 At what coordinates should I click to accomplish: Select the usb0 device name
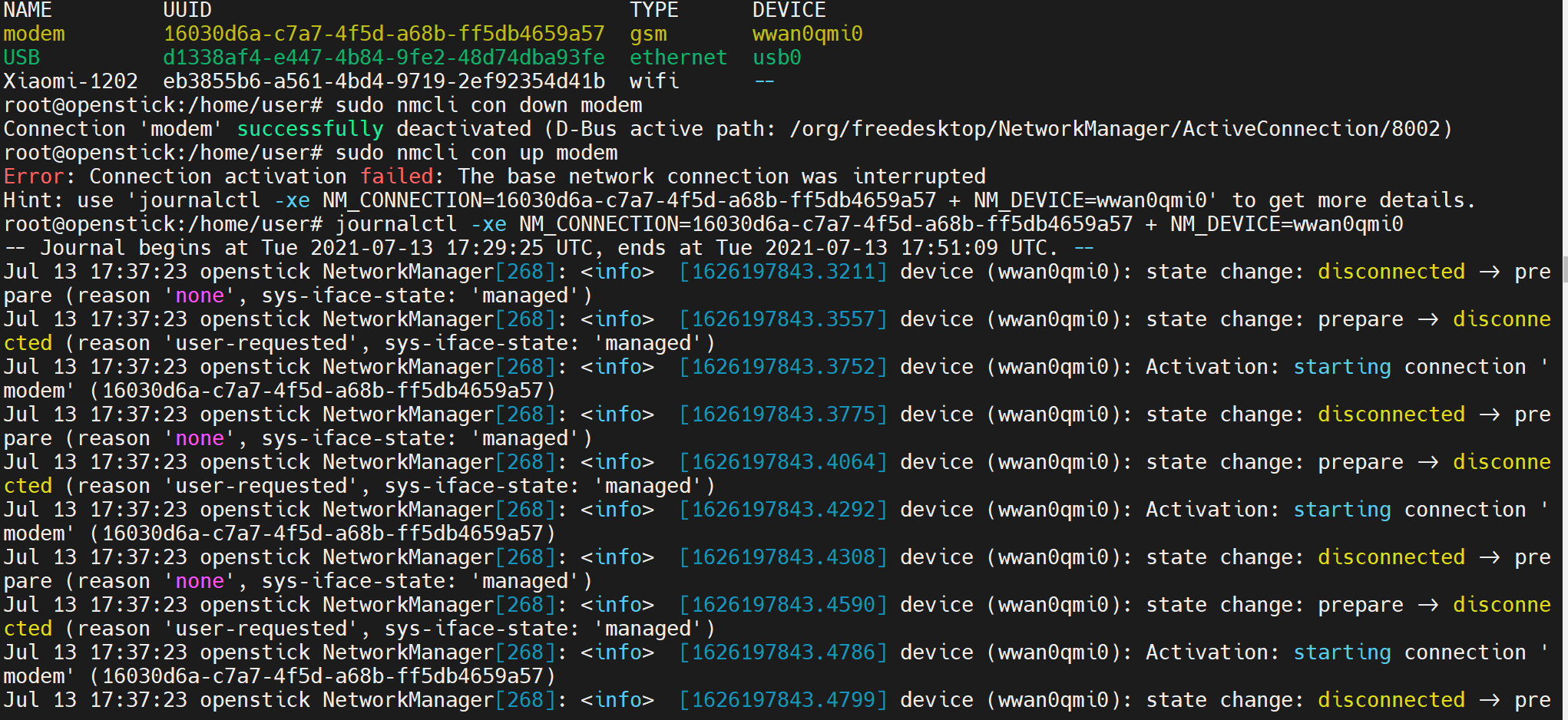pyautogui.click(x=776, y=58)
